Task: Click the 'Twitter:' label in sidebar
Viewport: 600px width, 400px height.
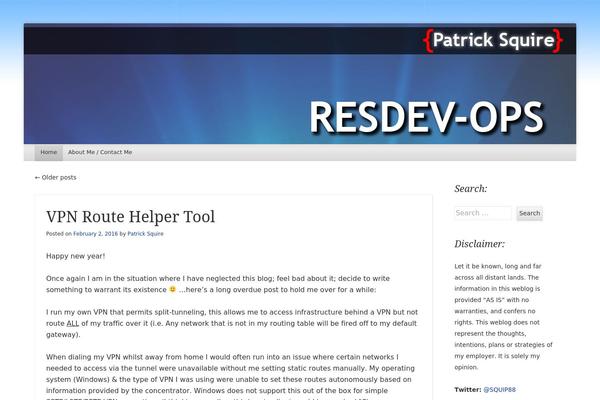Action: [468, 390]
